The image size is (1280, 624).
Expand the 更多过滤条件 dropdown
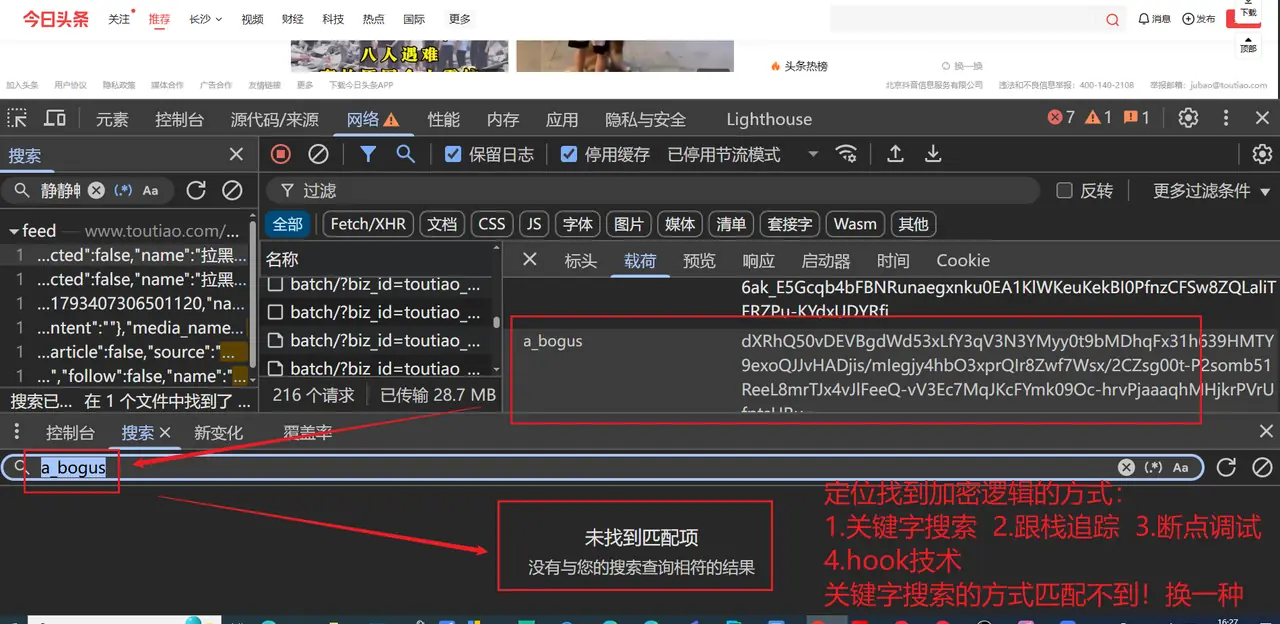click(1211, 190)
